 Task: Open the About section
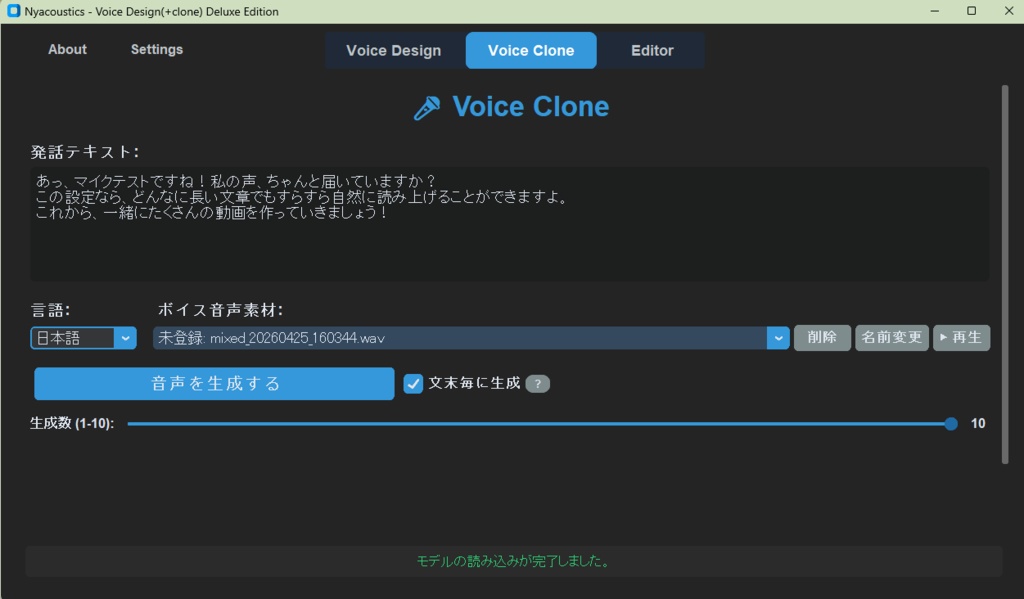[x=66, y=49]
